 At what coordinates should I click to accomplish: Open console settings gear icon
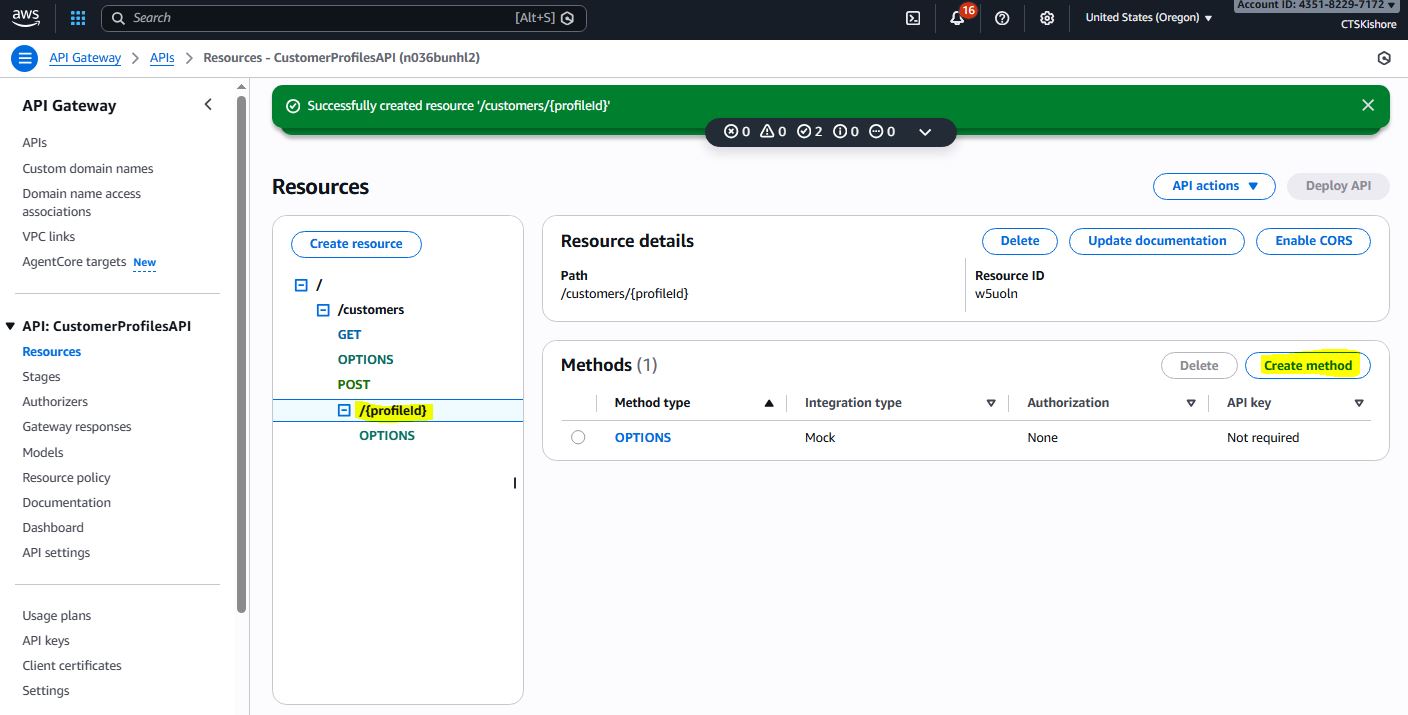(1047, 18)
